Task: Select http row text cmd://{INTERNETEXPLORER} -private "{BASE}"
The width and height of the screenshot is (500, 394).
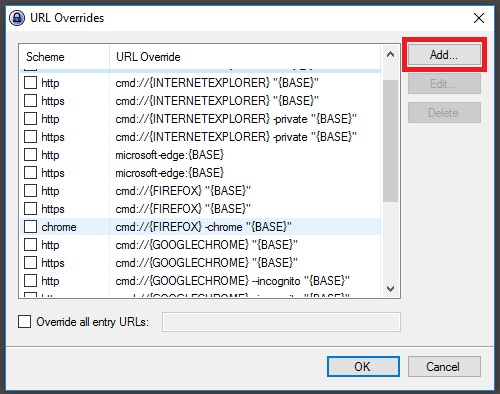Action: 236,119
